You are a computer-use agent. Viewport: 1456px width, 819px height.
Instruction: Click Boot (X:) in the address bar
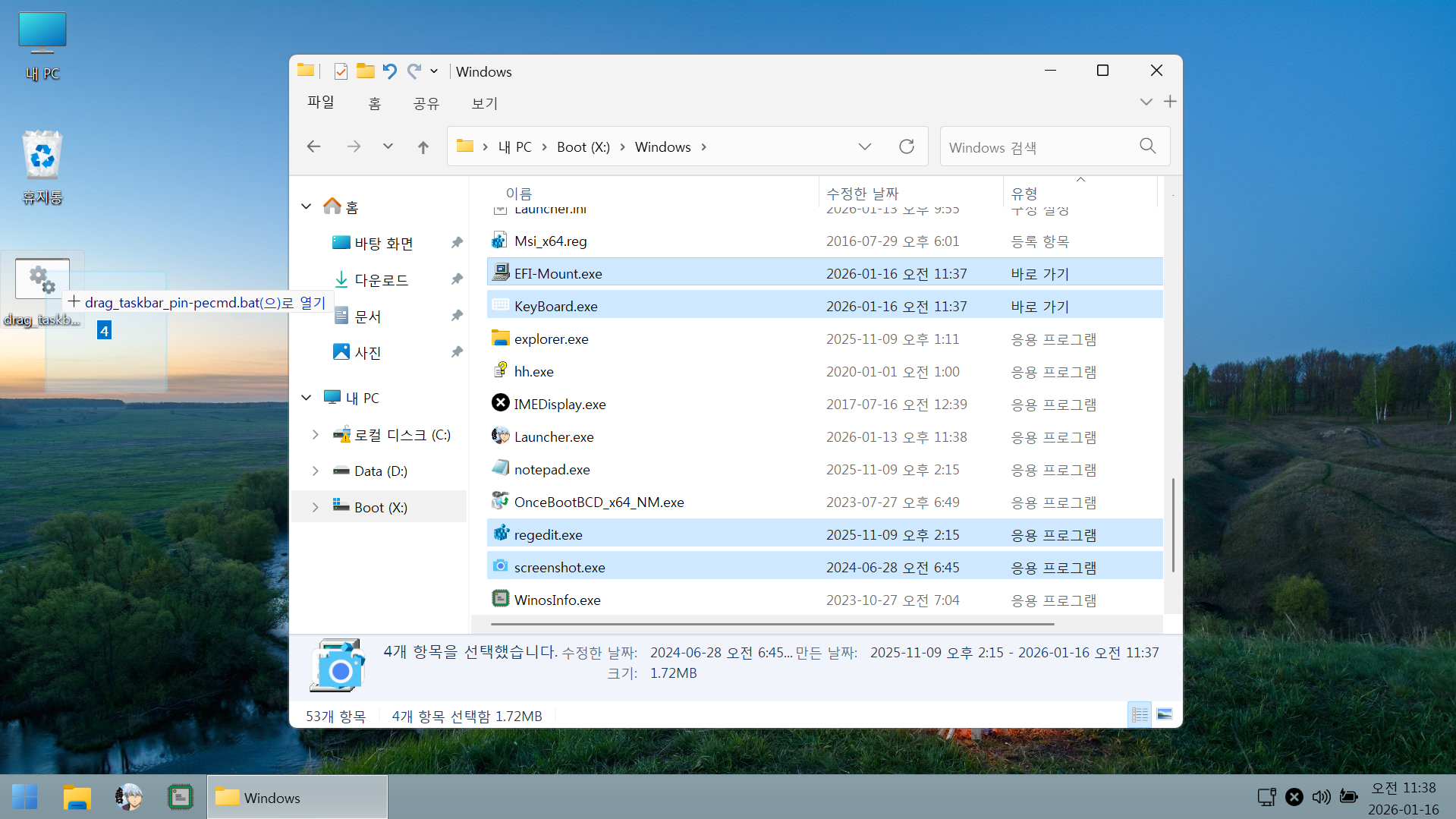pos(583,147)
